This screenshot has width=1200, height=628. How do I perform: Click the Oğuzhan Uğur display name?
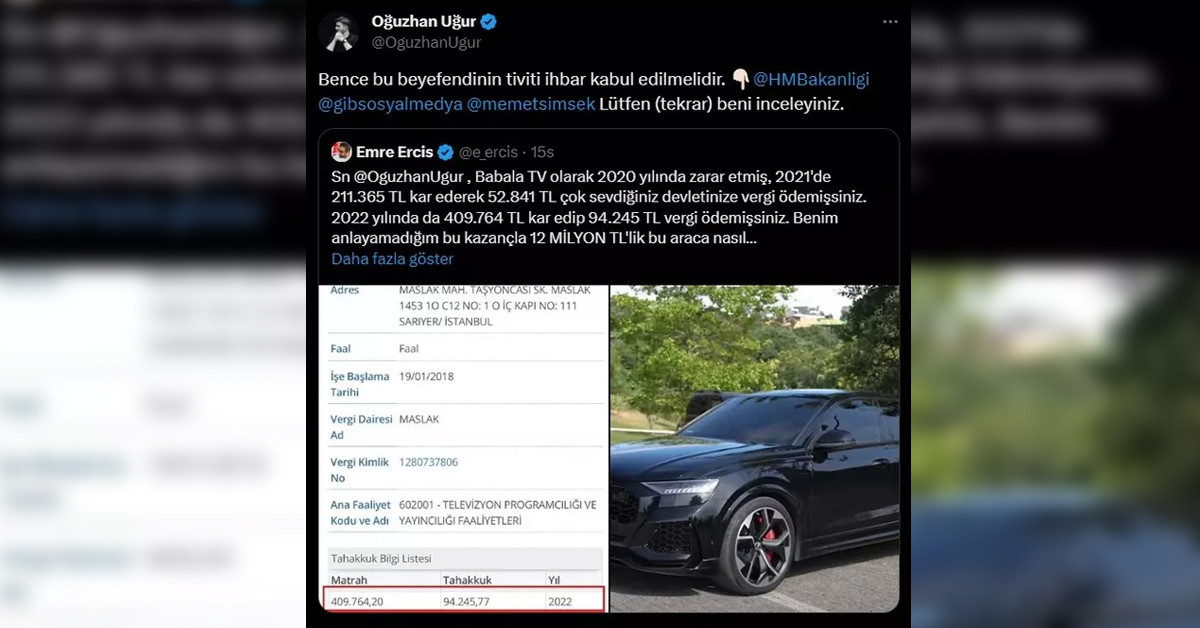pos(423,22)
